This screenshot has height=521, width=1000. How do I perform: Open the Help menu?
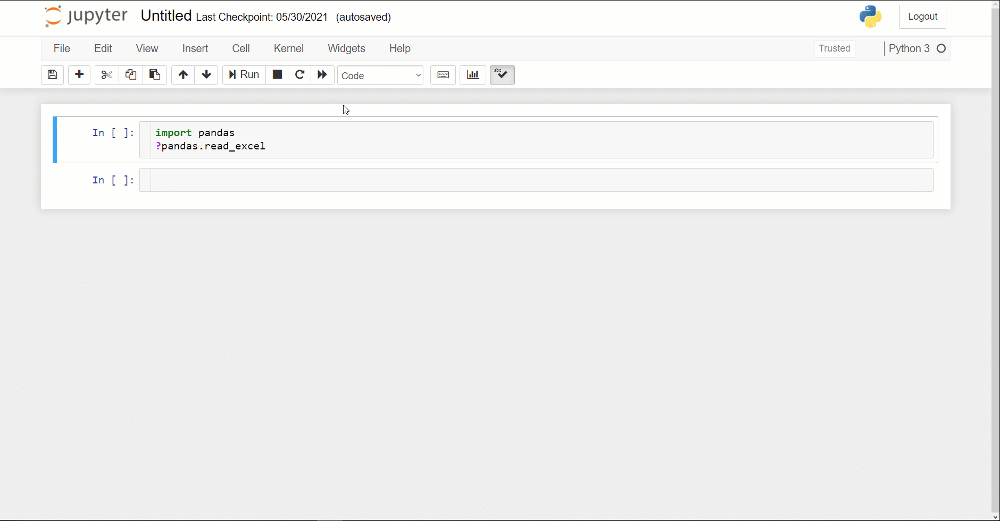[400, 48]
